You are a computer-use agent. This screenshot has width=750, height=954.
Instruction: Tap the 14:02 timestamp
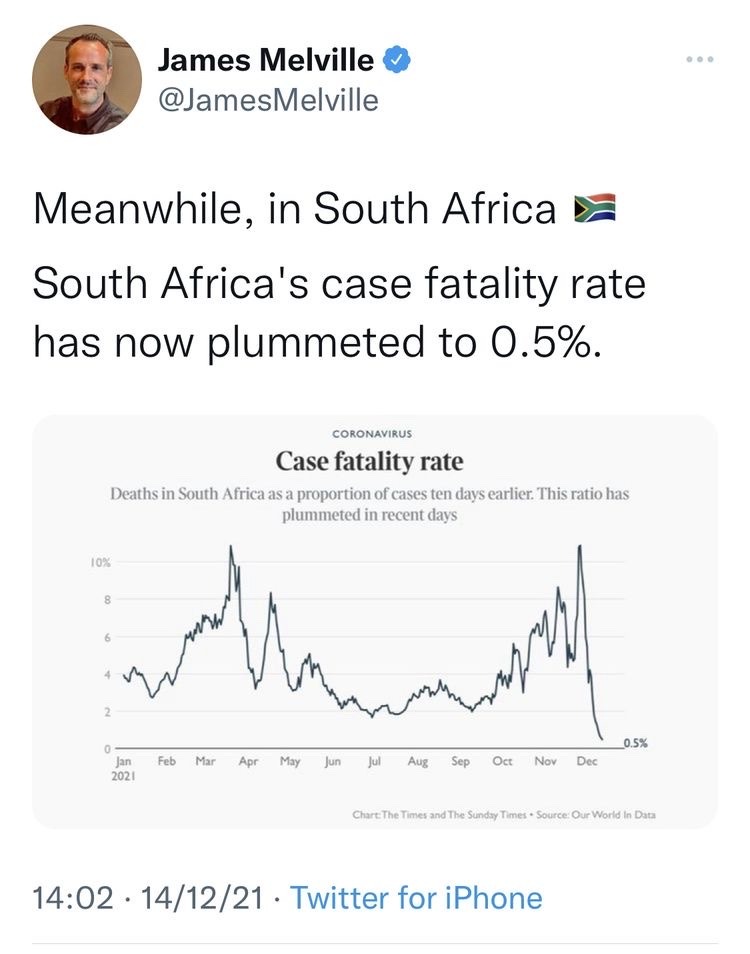pos(73,898)
